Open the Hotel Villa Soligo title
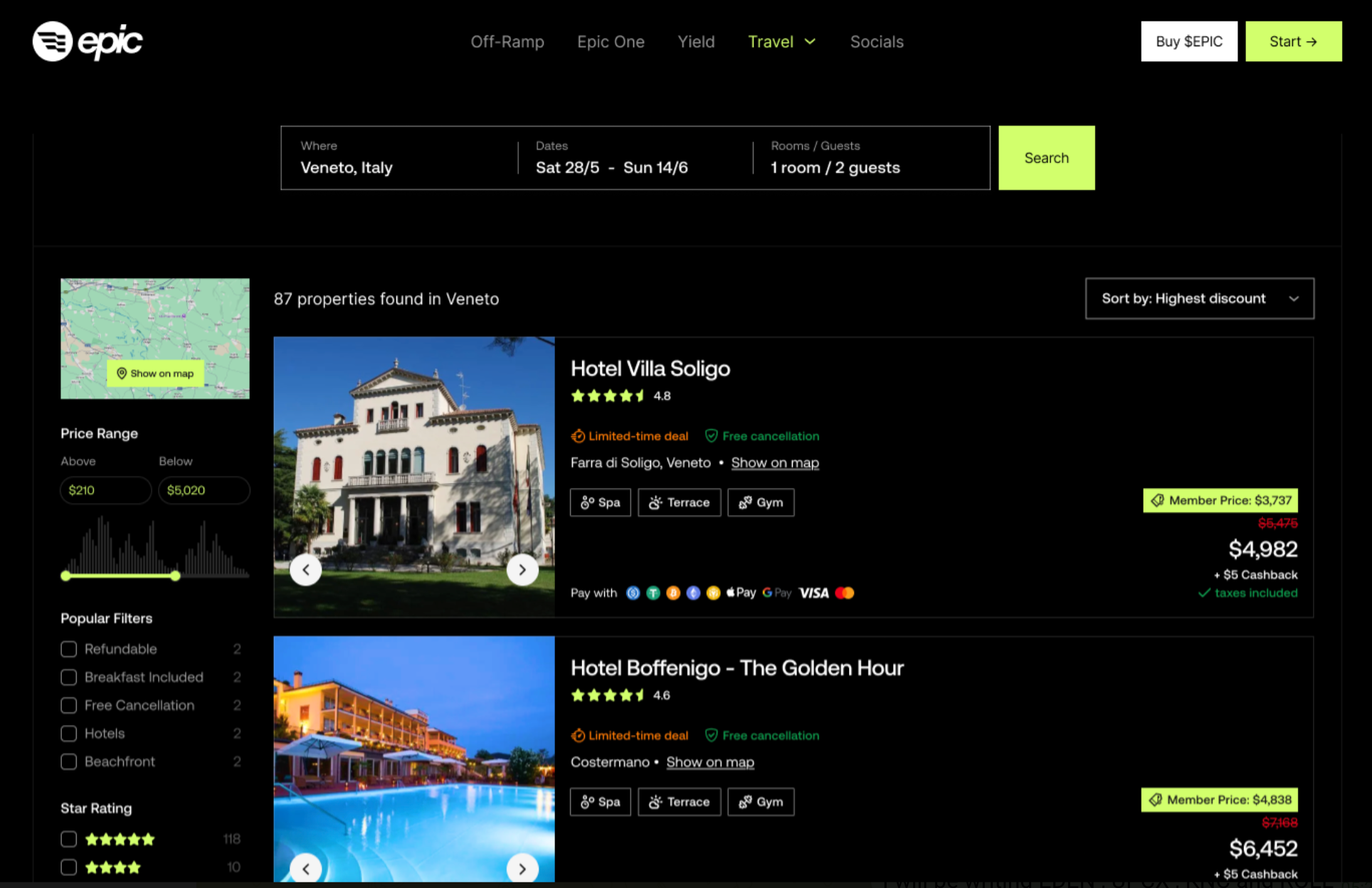Viewport: 1372px width, 888px height. pyautogui.click(x=650, y=369)
